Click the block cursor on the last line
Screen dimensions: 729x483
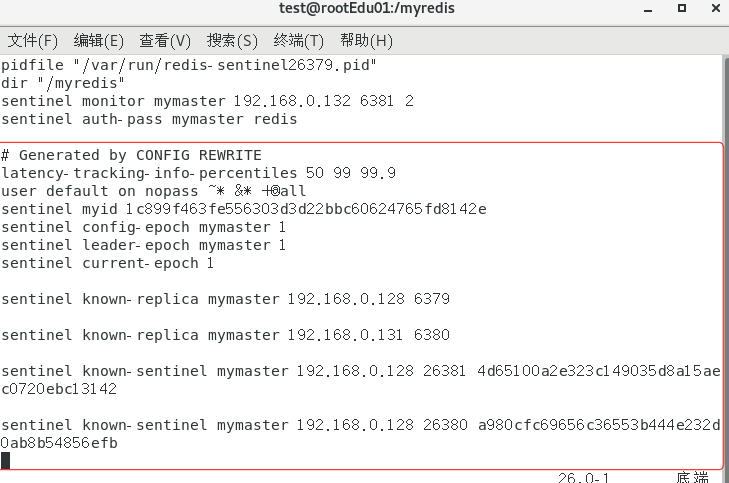click(x=6, y=460)
